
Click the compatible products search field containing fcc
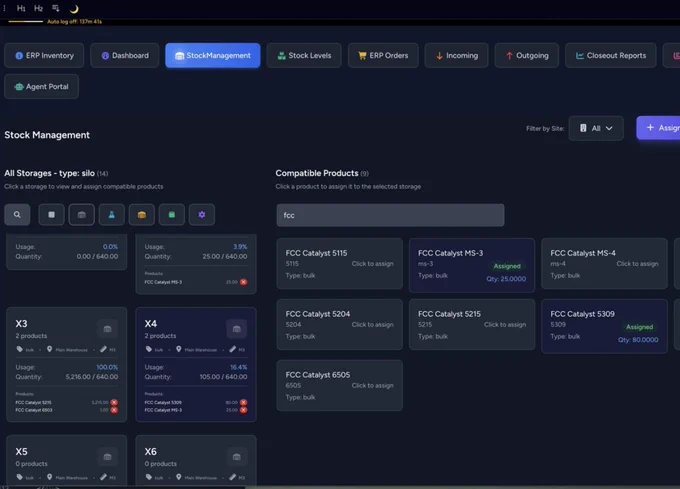390,215
